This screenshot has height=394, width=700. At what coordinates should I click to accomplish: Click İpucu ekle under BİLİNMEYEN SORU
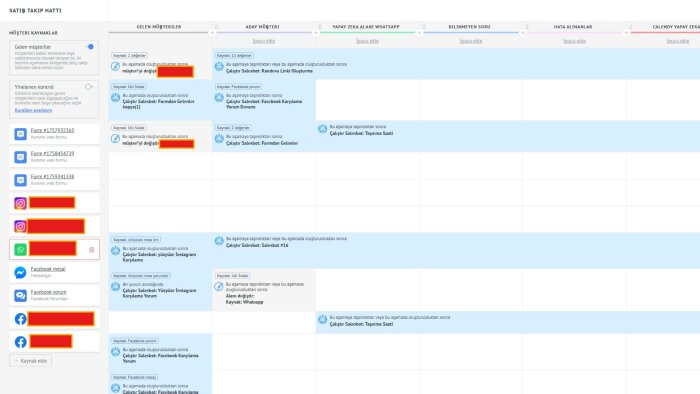471,41
